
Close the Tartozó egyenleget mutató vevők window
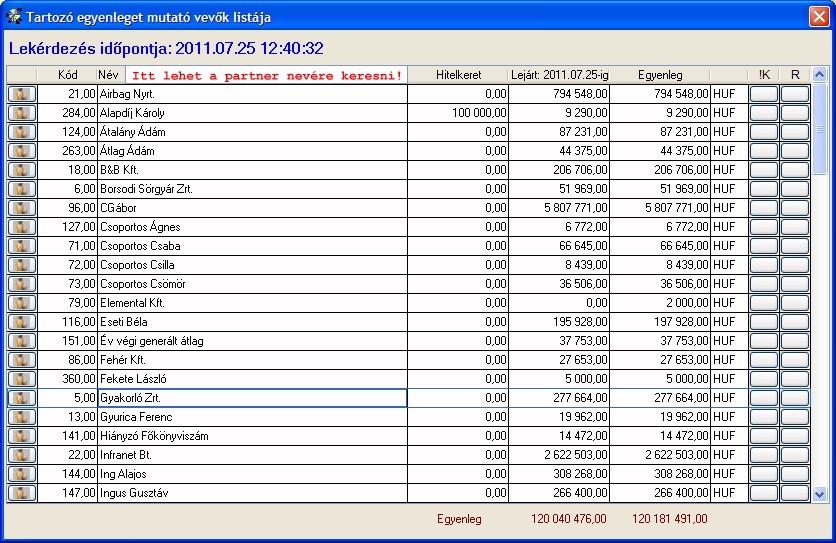pos(819,17)
